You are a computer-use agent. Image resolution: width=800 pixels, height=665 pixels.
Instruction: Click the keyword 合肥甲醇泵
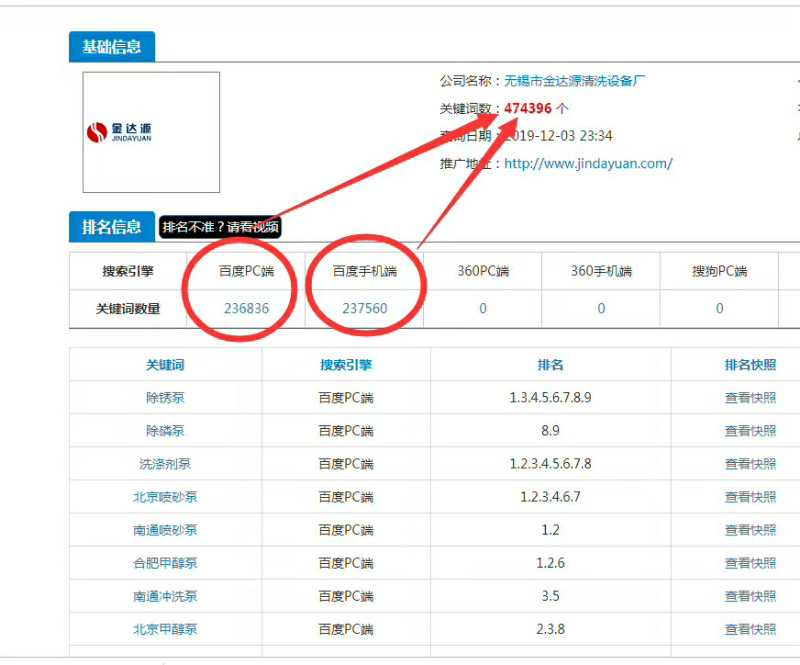(x=164, y=563)
